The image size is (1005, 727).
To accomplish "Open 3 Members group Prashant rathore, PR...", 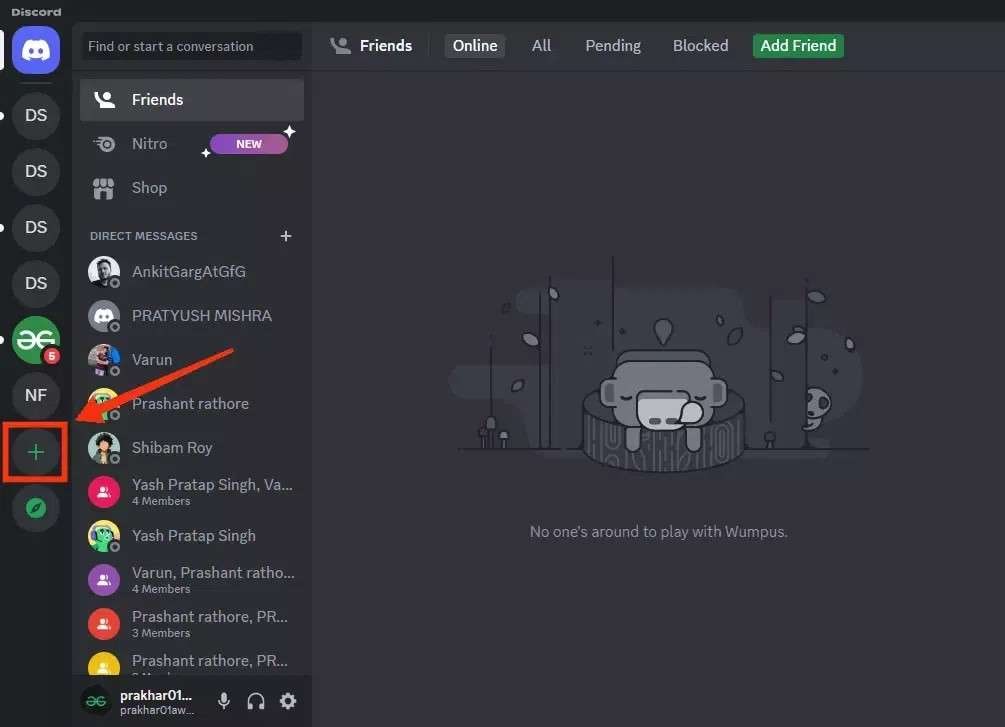I will 192,624.
